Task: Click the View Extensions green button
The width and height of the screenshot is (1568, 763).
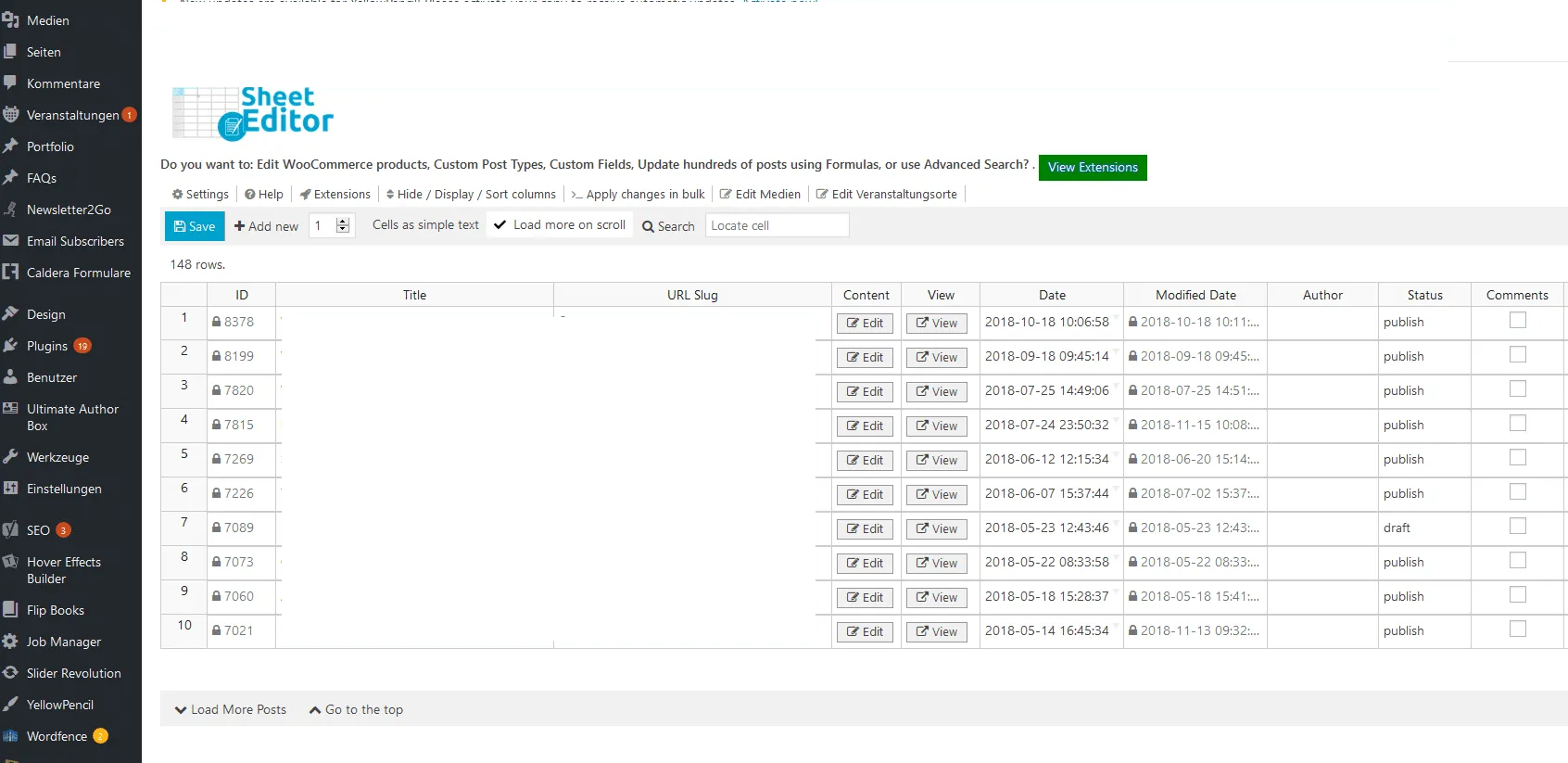Action: pos(1093,167)
